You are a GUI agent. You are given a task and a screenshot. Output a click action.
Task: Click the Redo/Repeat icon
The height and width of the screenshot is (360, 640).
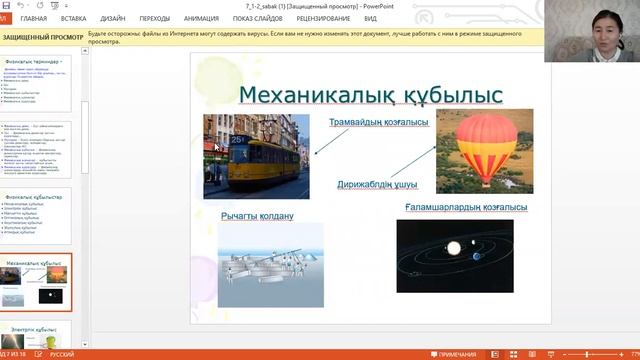(x=40, y=5)
